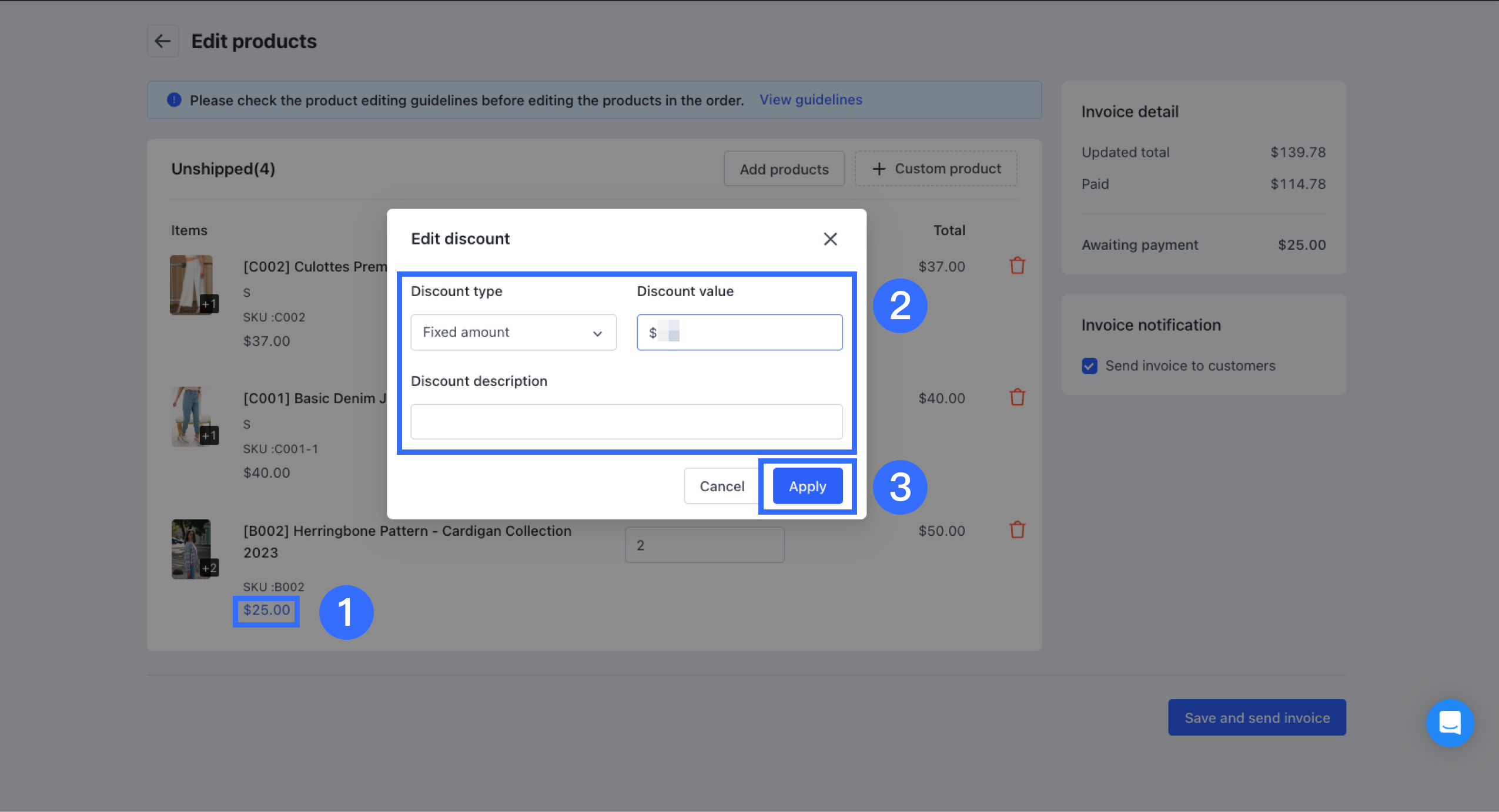Image resolution: width=1499 pixels, height=812 pixels.
Task: Click the plus icon on Custom product
Action: pyautogui.click(x=879, y=169)
